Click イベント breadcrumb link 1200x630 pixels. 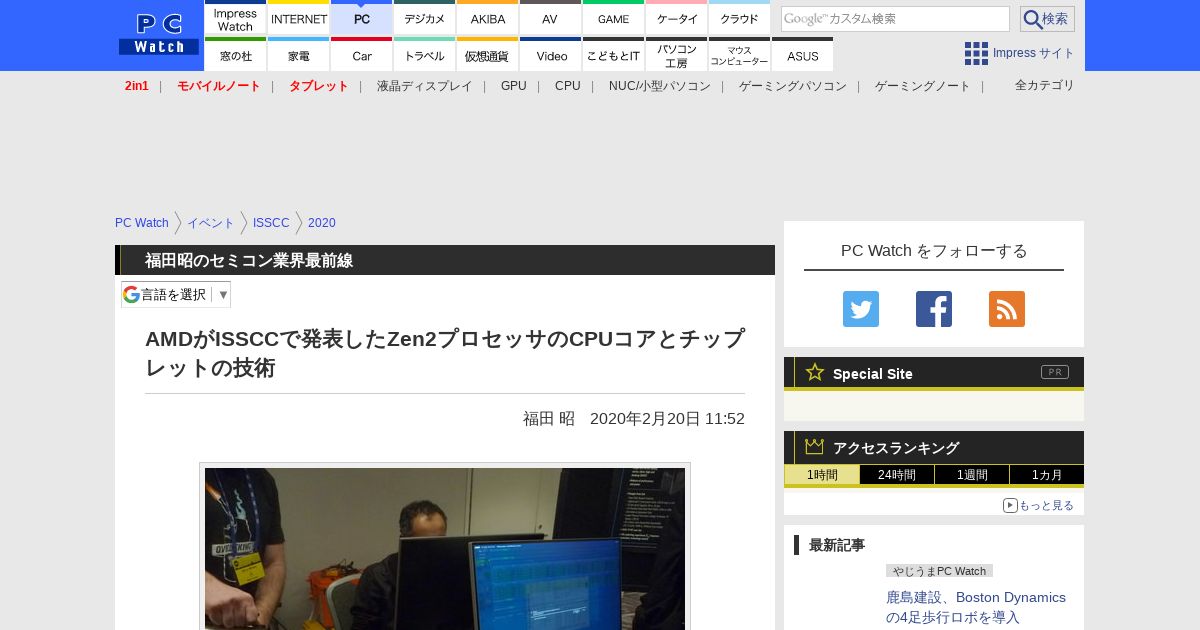pos(211,223)
